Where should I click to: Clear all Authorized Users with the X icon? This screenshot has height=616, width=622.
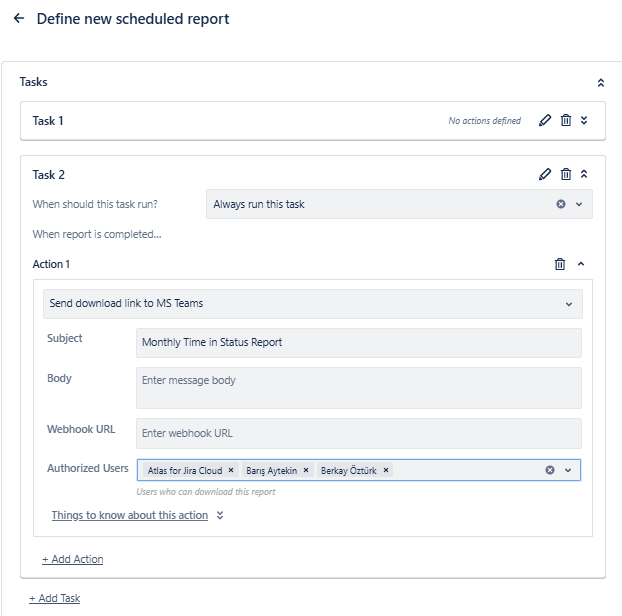[x=549, y=470]
